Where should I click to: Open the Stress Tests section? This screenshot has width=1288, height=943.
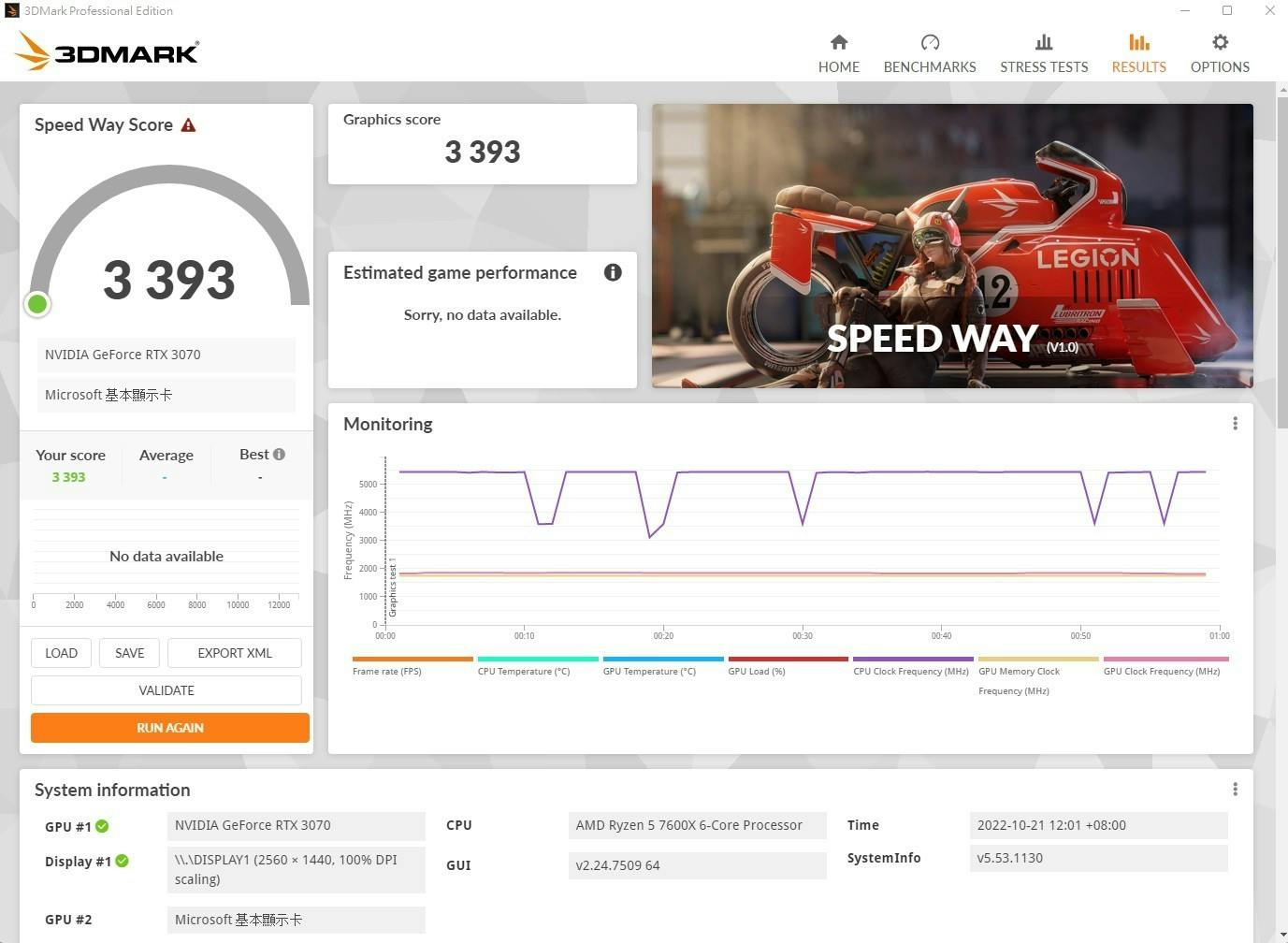1044,54
